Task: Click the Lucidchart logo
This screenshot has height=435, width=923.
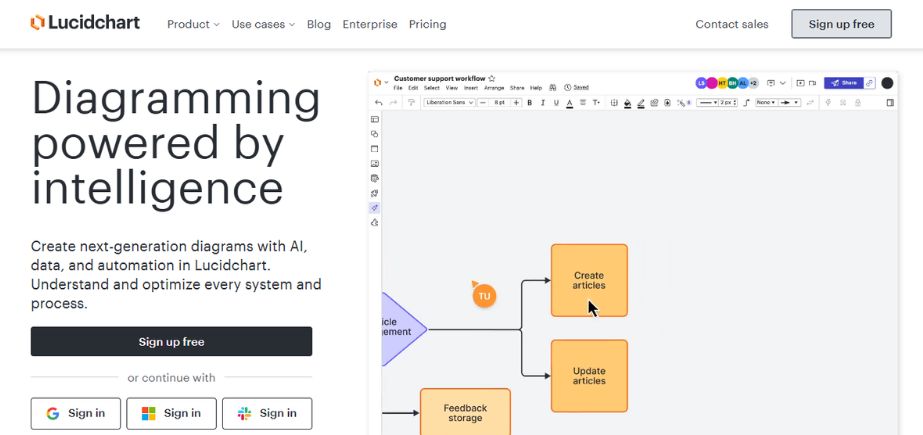Action: pos(85,23)
